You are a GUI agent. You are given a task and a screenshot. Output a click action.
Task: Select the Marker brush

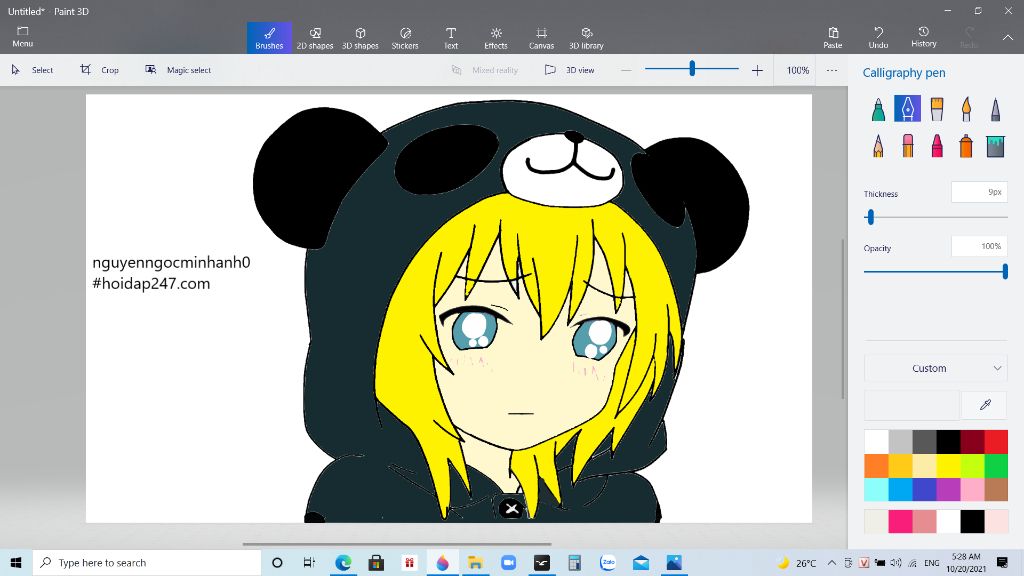878,110
